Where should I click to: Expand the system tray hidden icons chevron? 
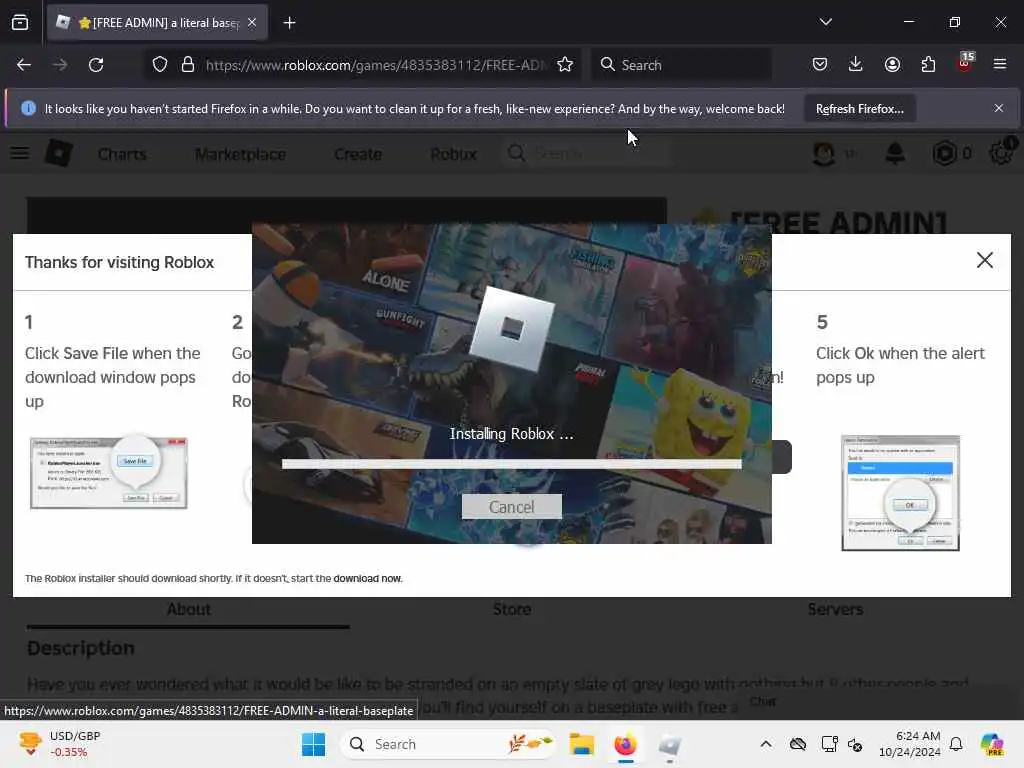pos(765,744)
